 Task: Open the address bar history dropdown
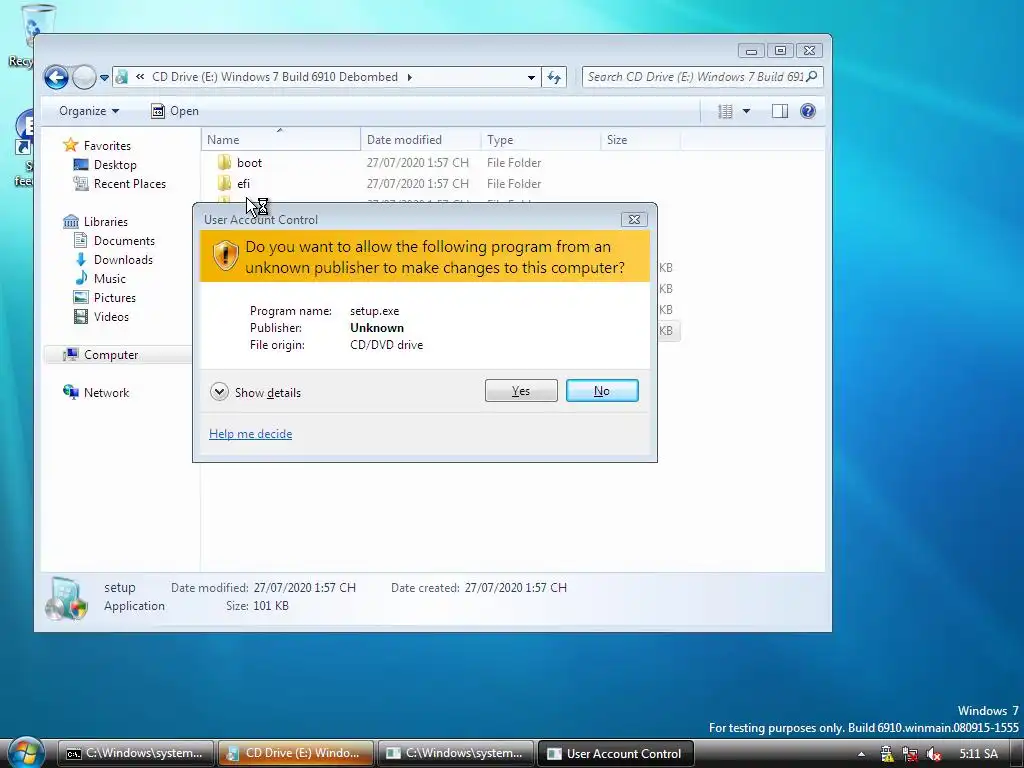(531, 77)
